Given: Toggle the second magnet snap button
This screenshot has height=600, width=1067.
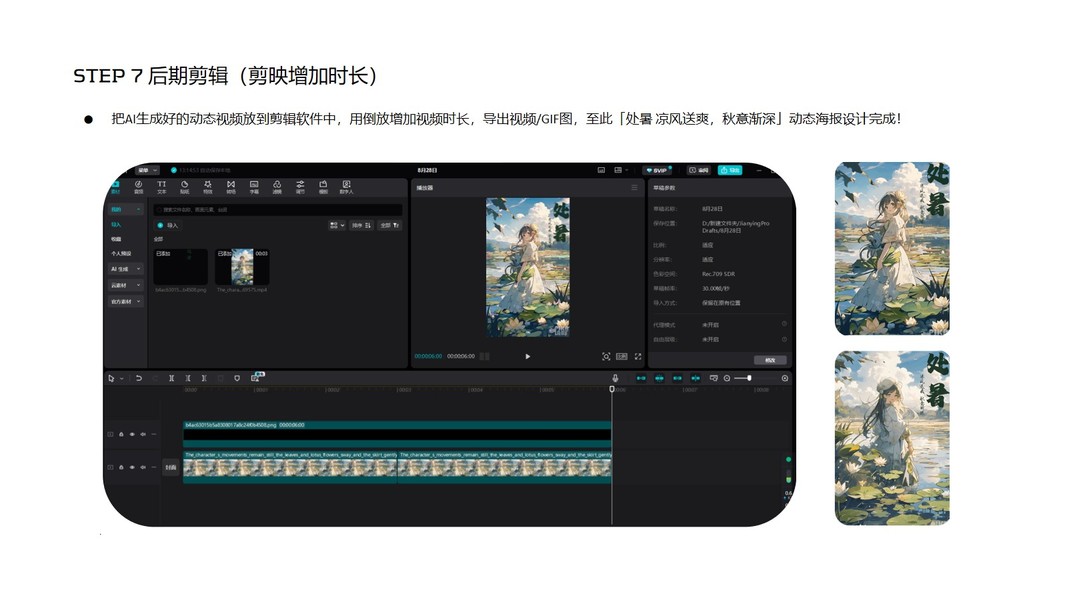Looking at the screenshot, I should [x=659, y=378].
